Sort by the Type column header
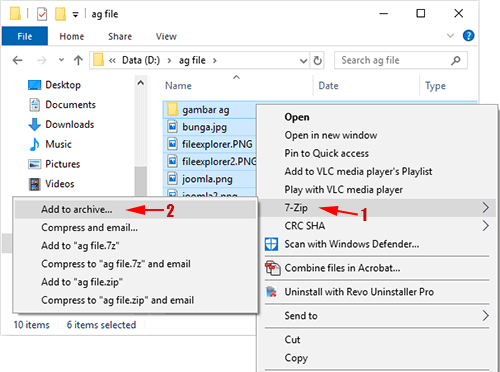Viewport: 500px width, 372px height. [435, 86]
